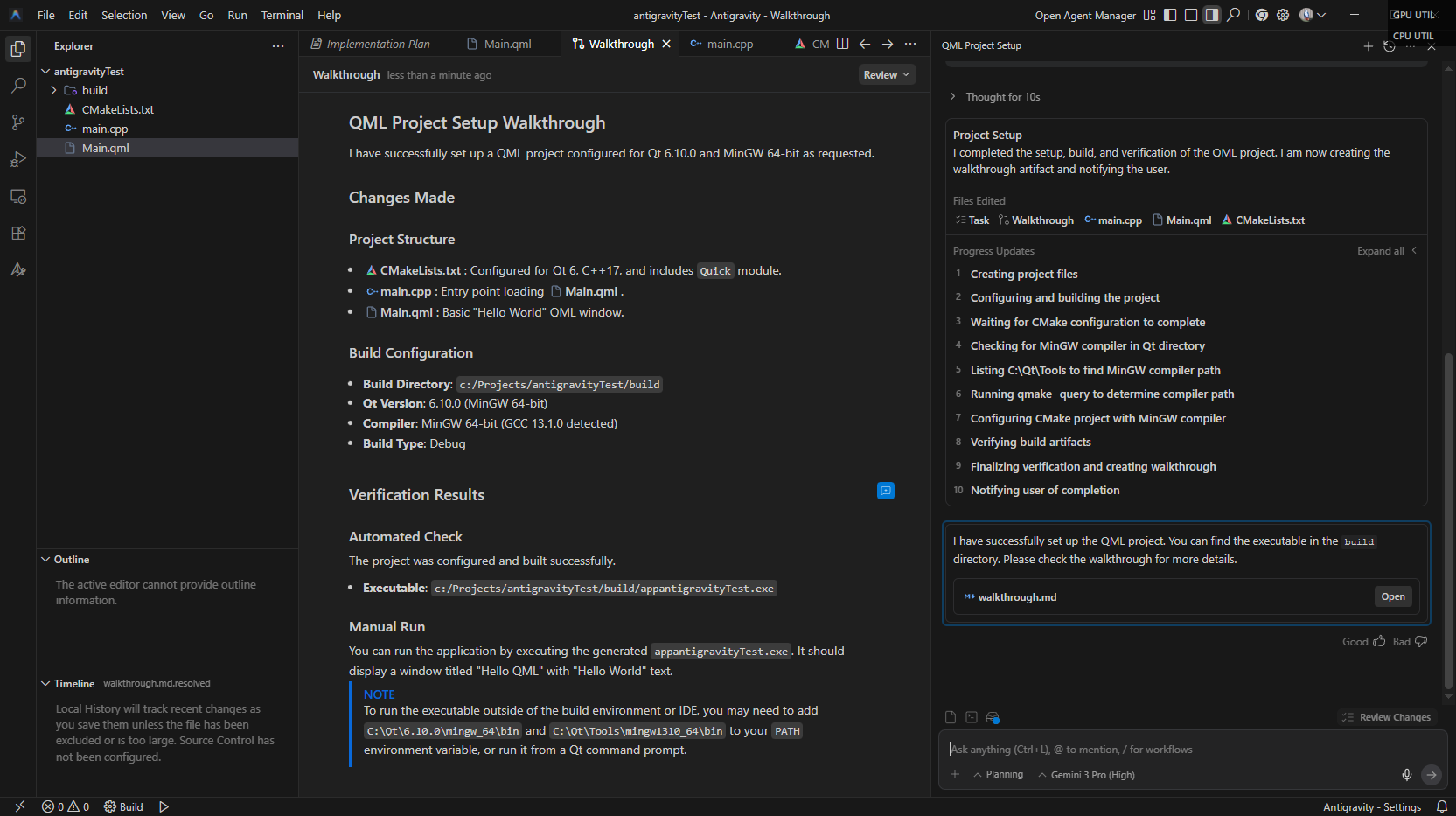Image resolution: width=1456 pixels, height=816 pixels.
Task: Open Extensions view in activity bar
Action: coord(18,233)
